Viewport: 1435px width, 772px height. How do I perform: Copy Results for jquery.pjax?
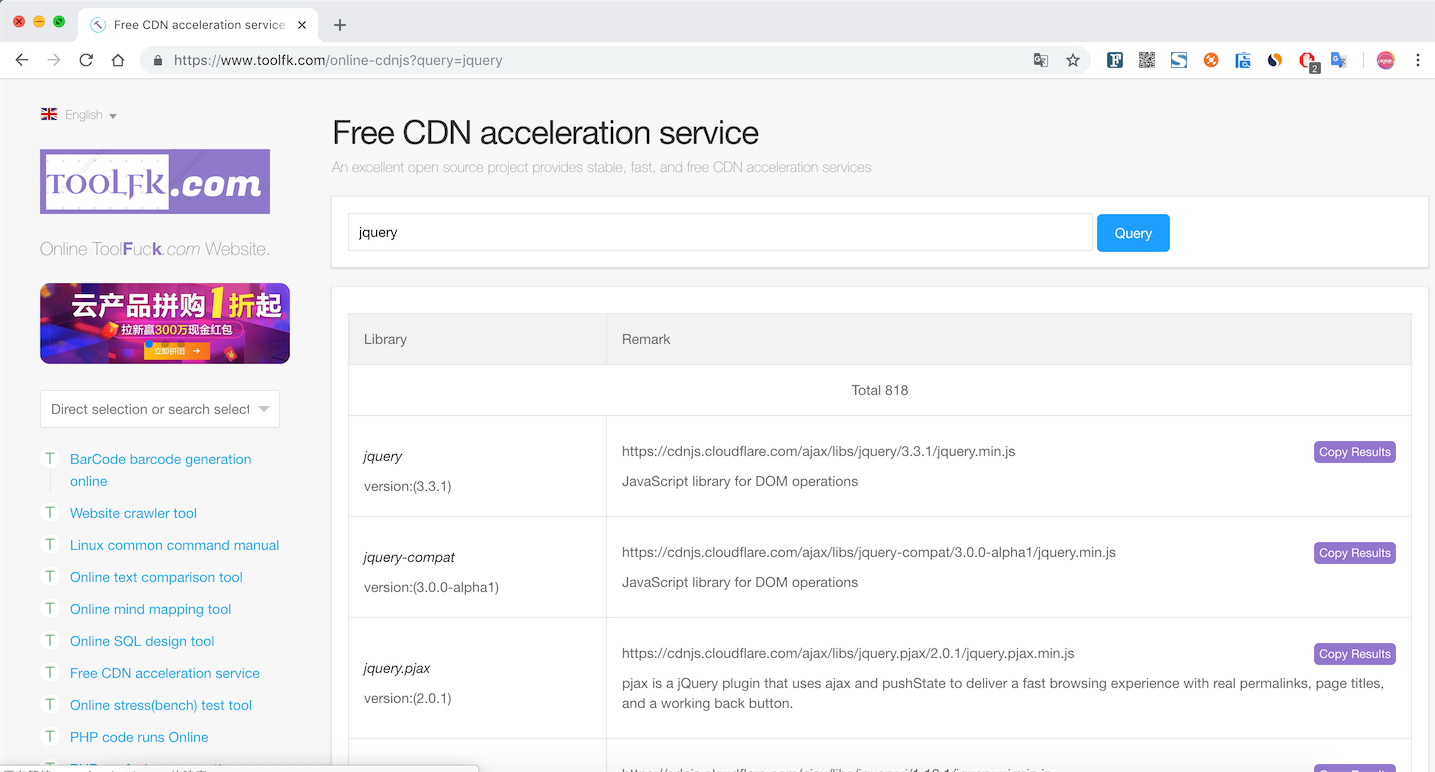point(1354,654)
